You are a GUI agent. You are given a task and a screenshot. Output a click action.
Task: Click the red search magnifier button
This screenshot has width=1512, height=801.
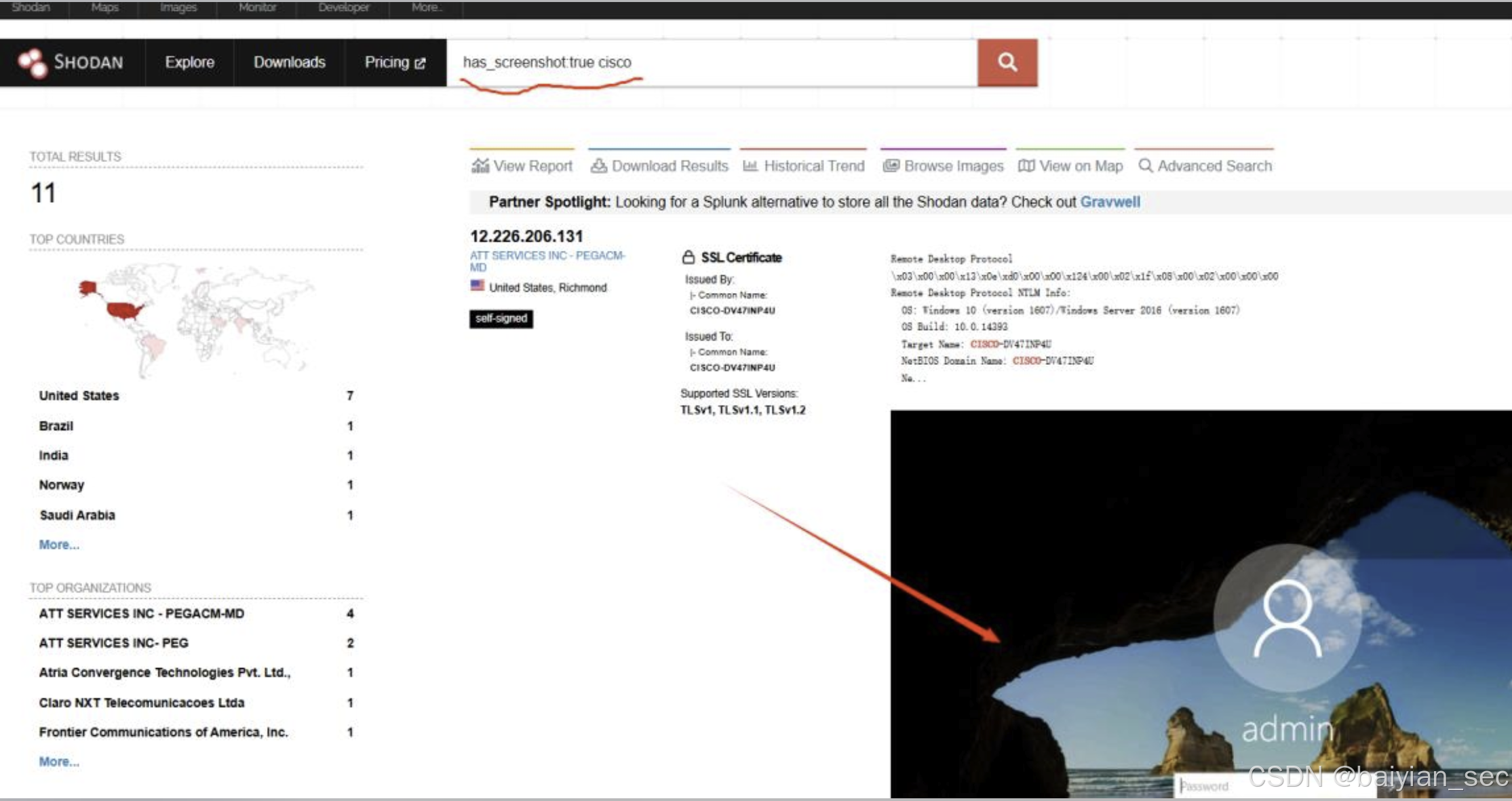(1007, 62)
